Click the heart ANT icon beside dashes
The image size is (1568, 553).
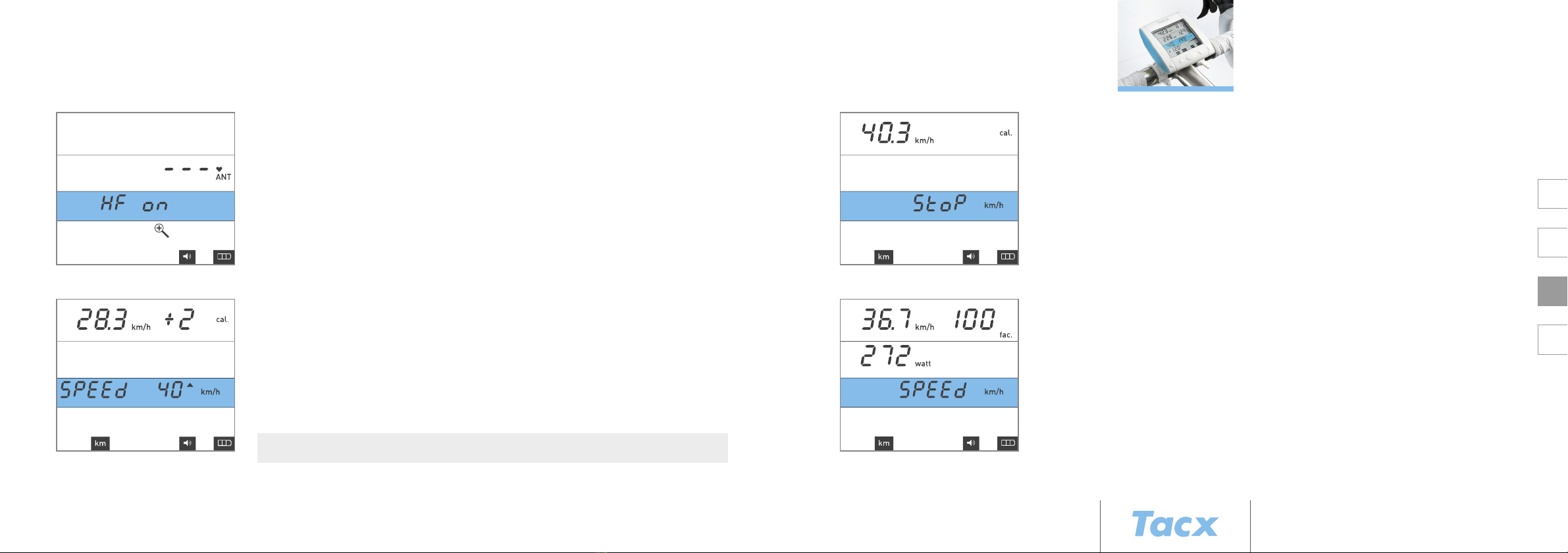coord(222,173)
